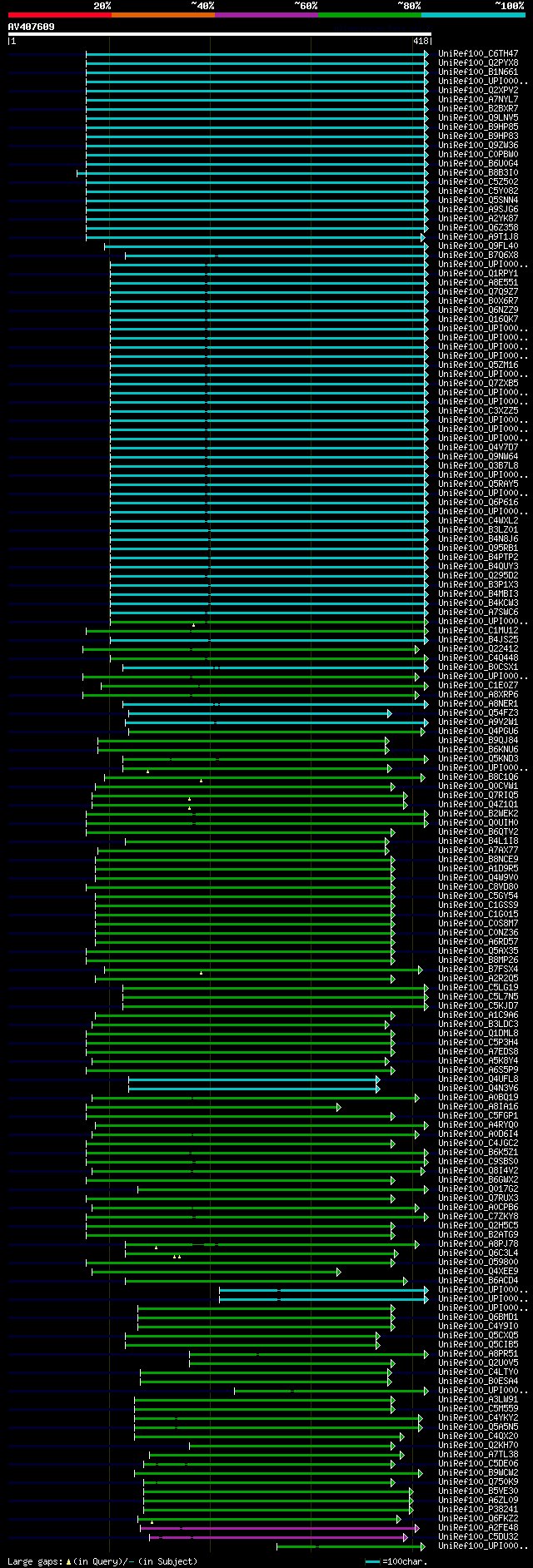The height and width of the screenshot is (1568, 533).
Task: Click the green ~80% identity legend segment
Action: (370, 15)
